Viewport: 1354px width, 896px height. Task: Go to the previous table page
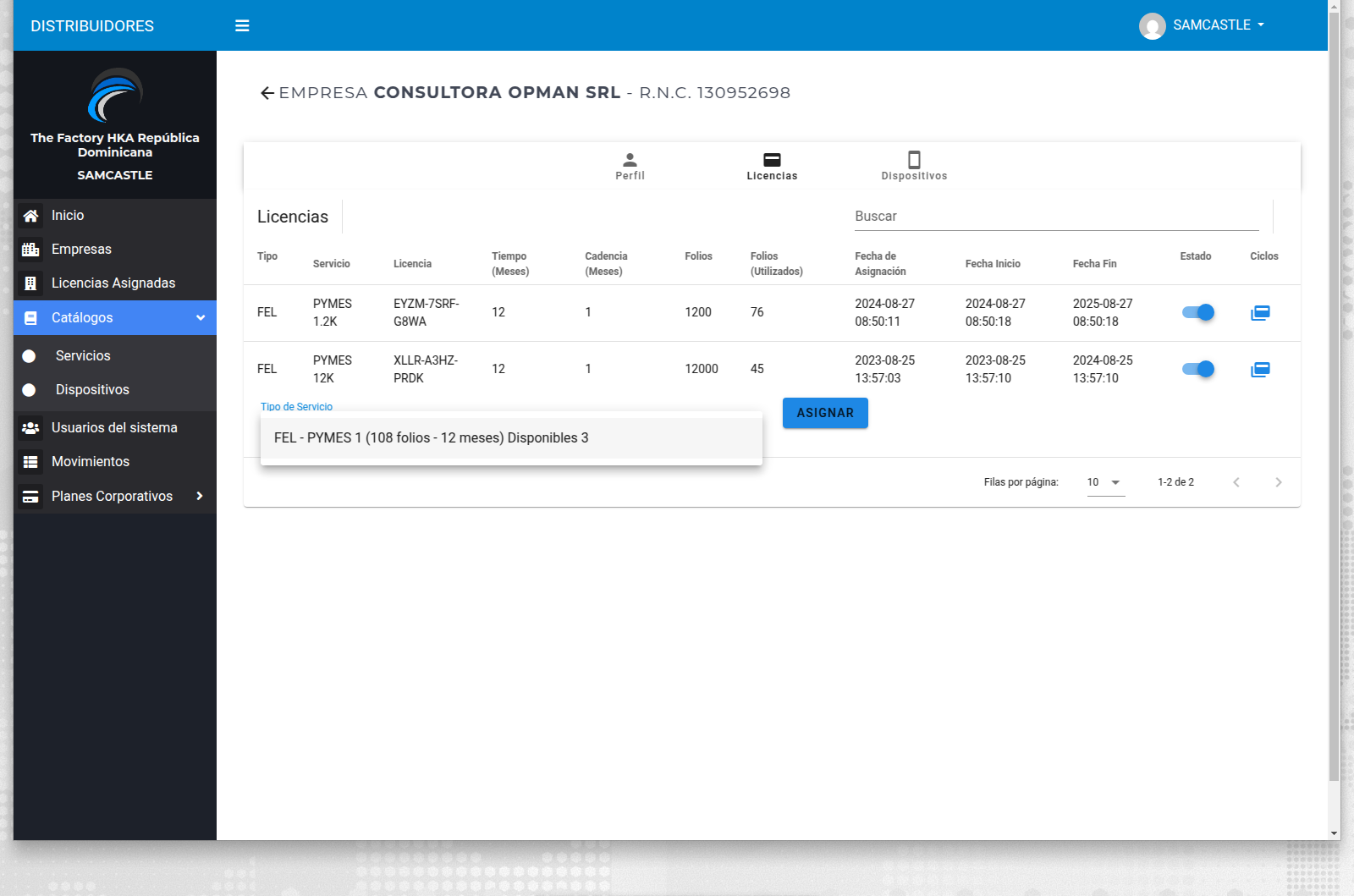tap(1236, 482)
